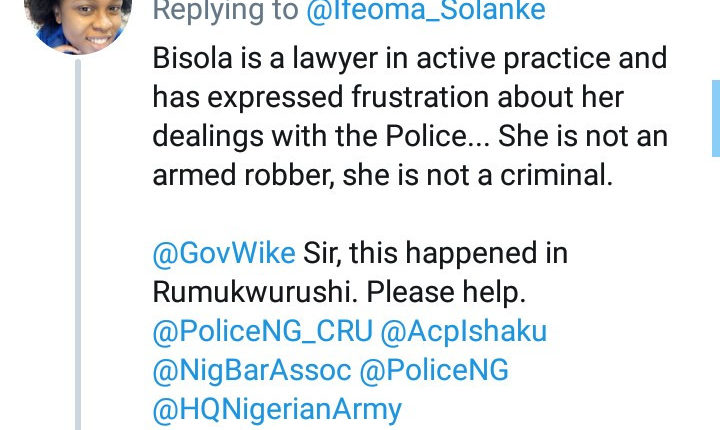Click the grey thread connector line
Image resolution: width=720 pixels, height=430 pixels.
pos(77,250)
